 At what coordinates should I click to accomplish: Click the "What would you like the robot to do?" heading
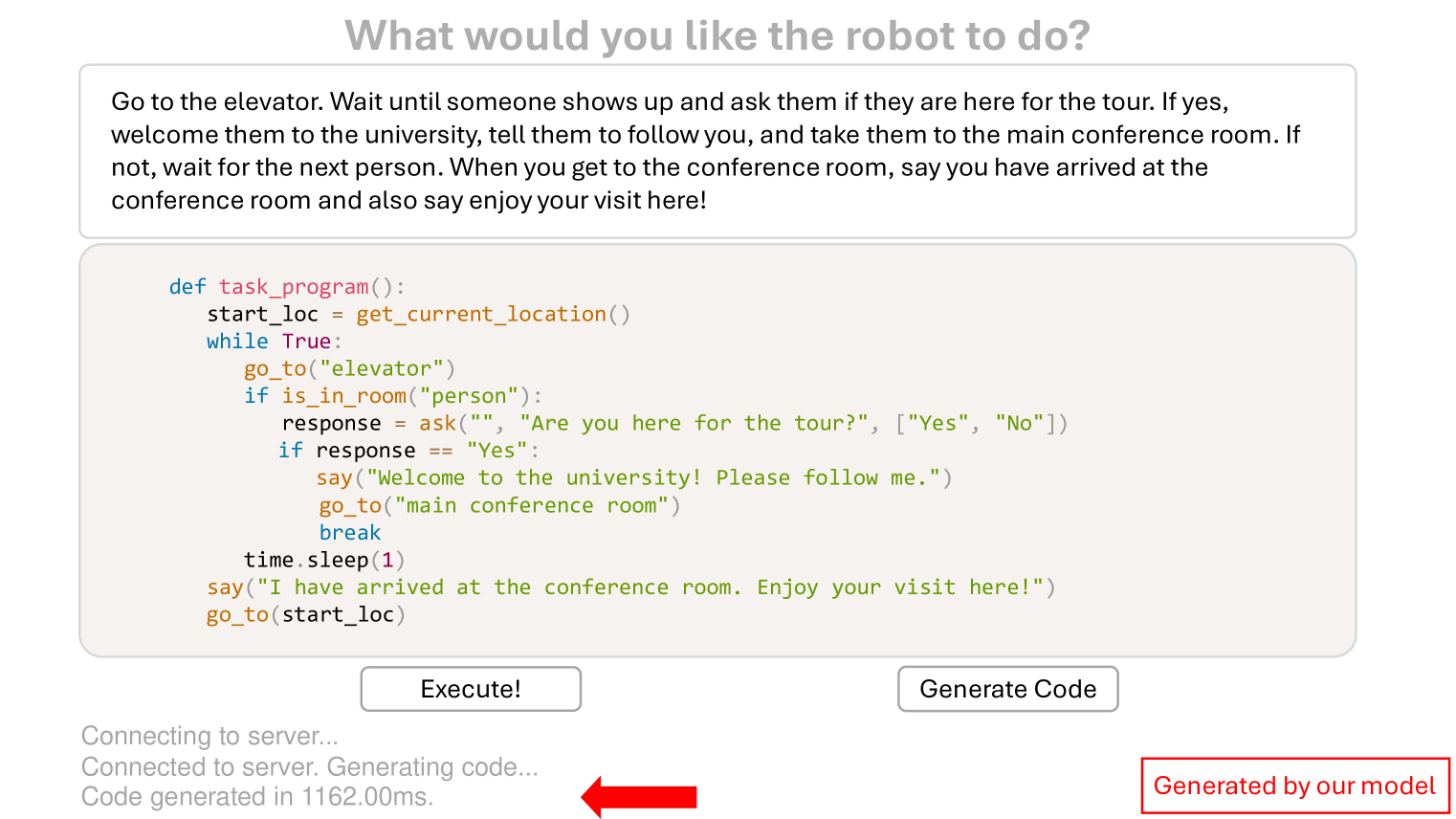click(717, 35)
